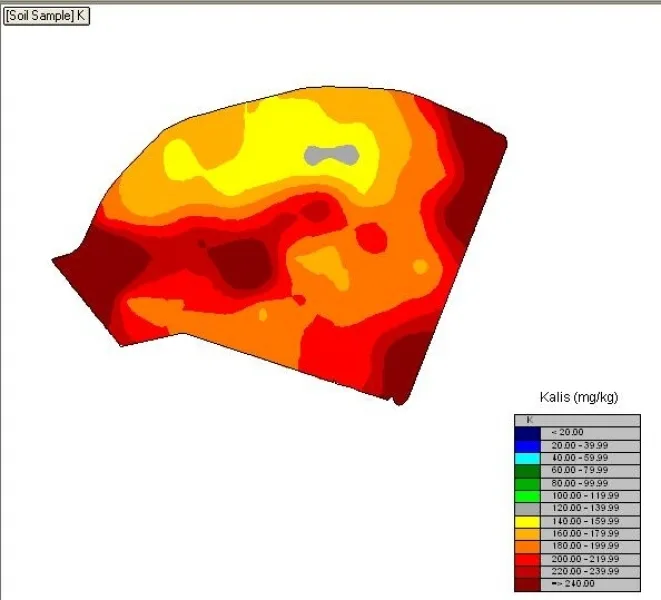
Task: Select the dark green 60.00 - 79.99 swatch
Action: point(527,471)
